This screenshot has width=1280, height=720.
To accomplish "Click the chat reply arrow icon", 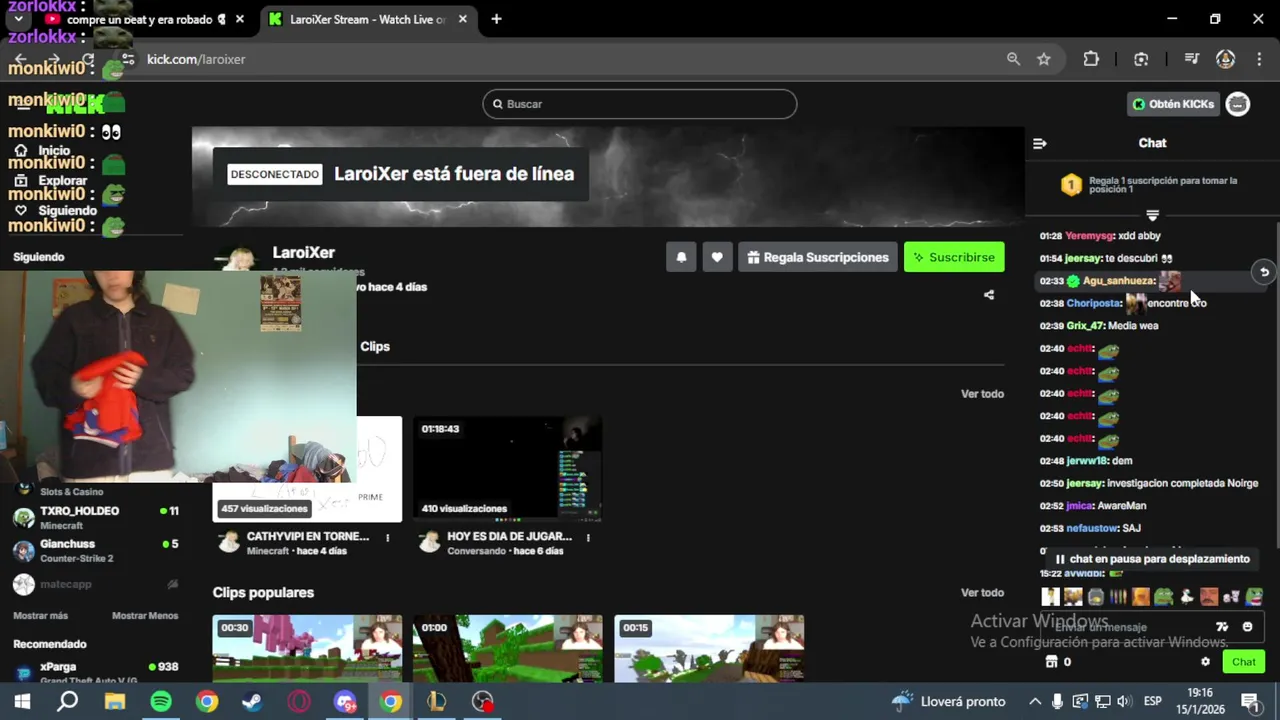I will 1264,272.
